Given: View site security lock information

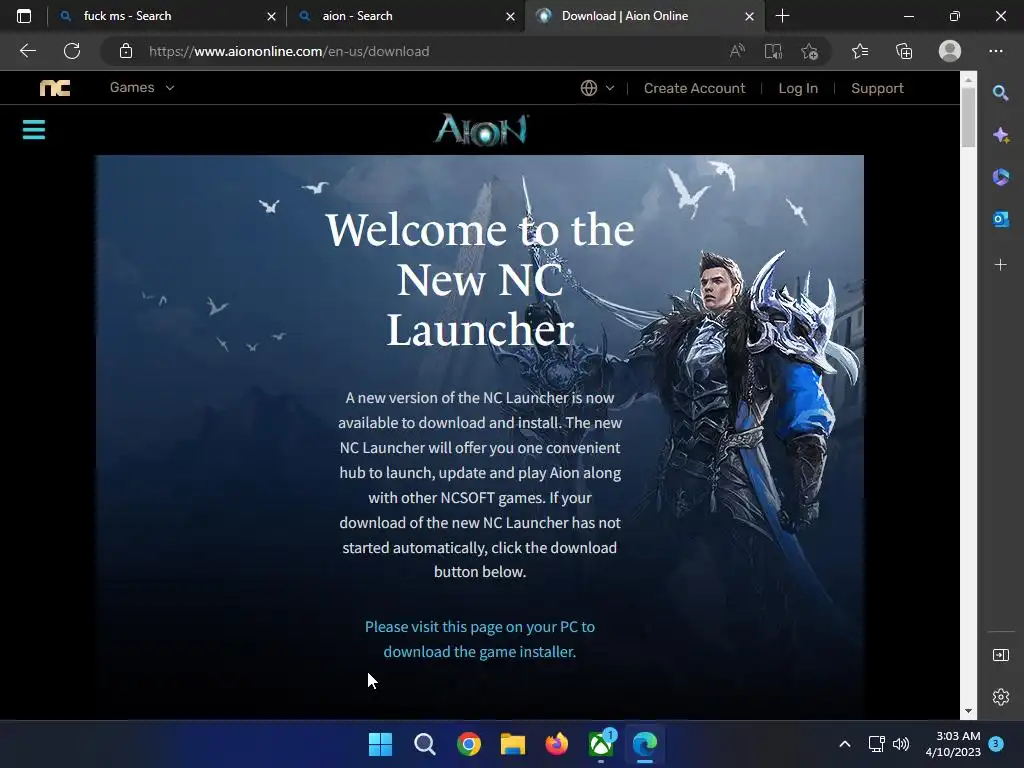Looking at the screenshot, I should pos(126,51).
